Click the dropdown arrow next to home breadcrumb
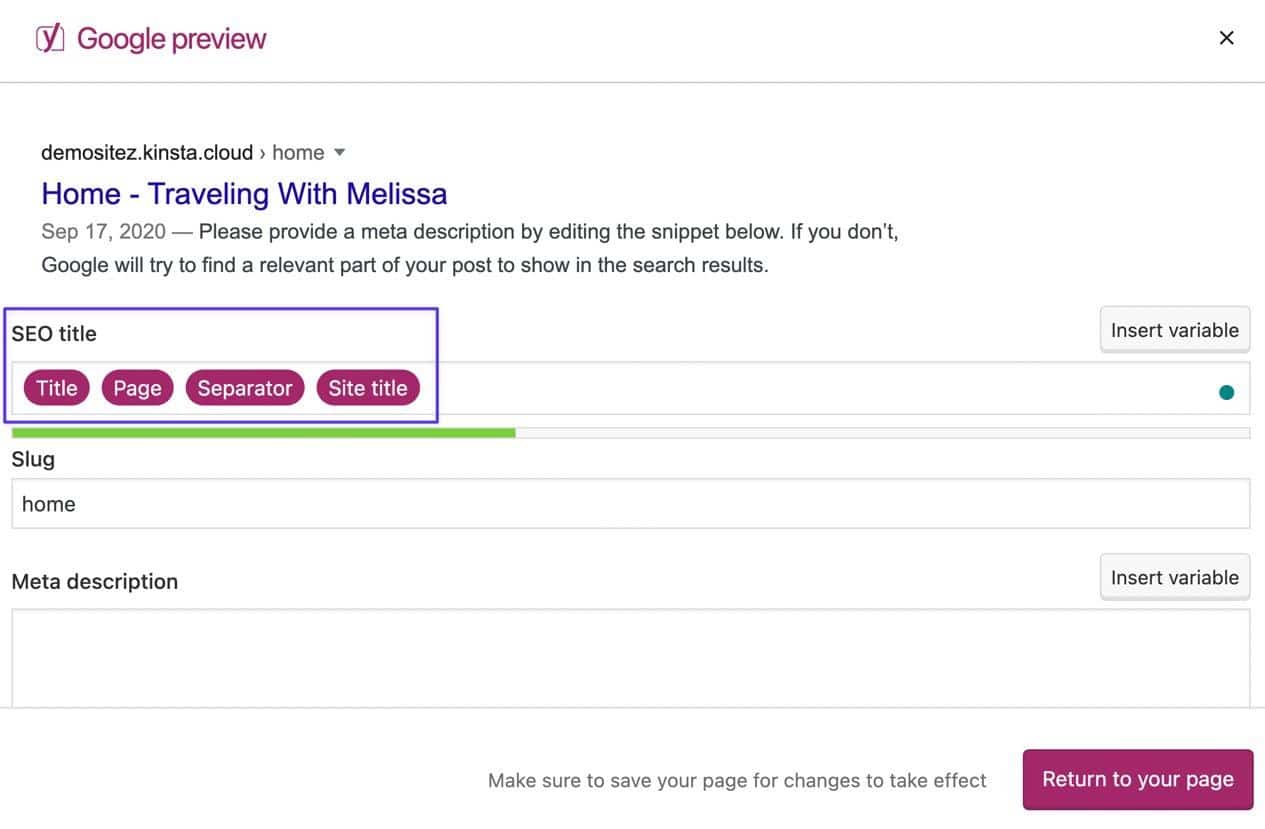1265x829 pixels. [339, 152]
